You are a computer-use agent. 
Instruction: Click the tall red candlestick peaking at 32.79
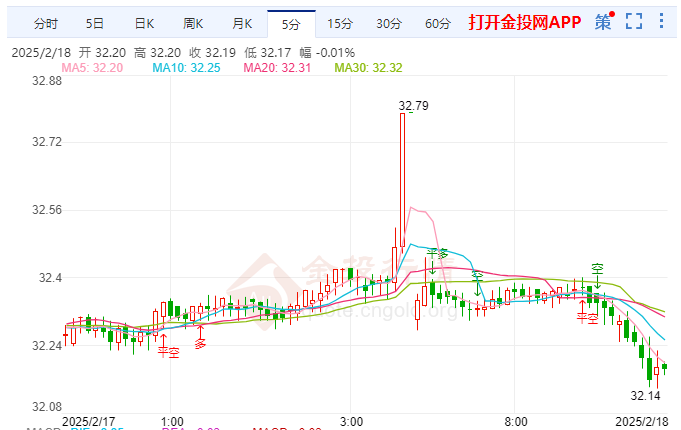coord(402,180)
